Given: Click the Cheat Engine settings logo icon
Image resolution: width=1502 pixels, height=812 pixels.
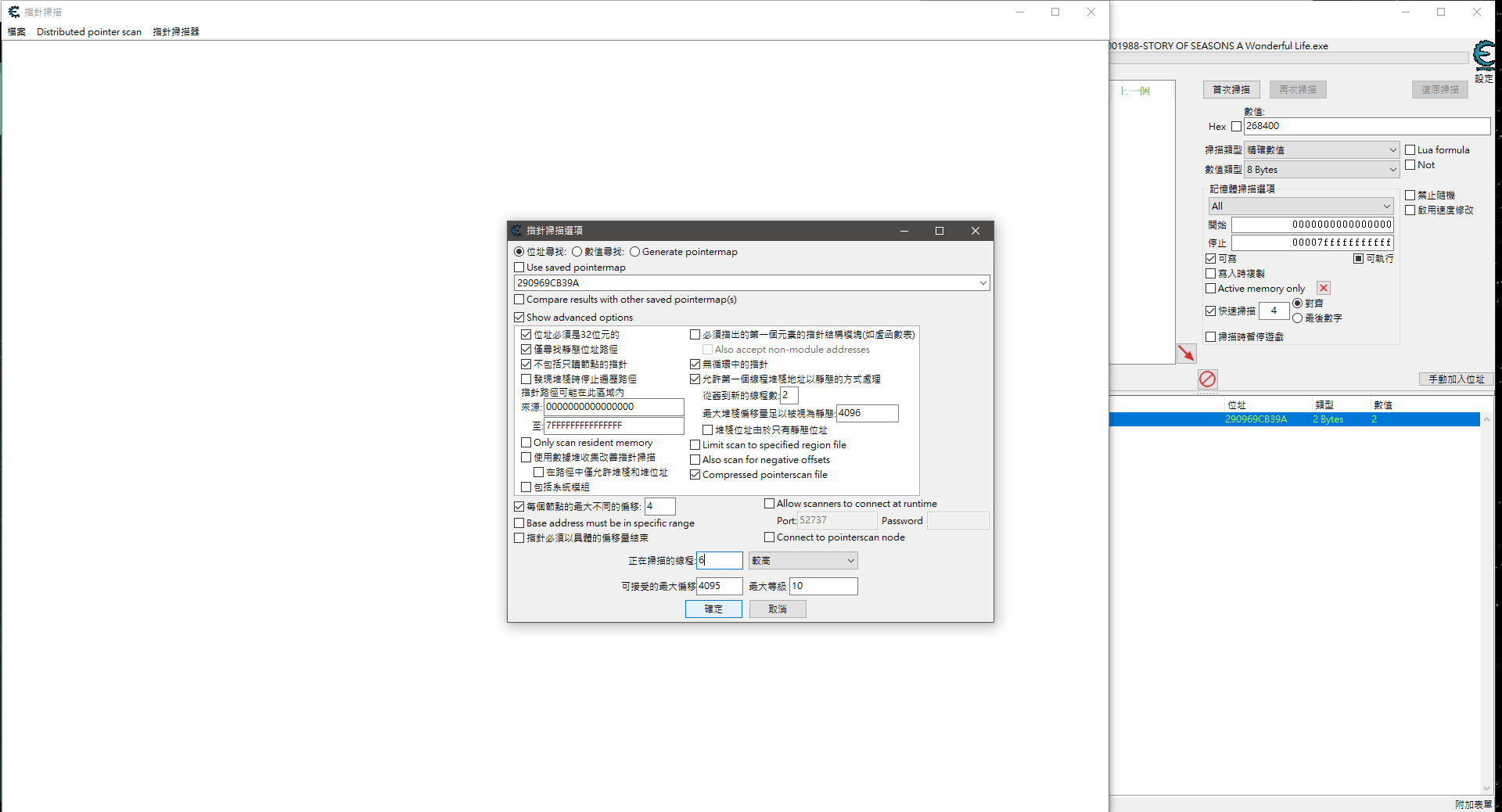Looking at the screenshot, I should (1484, 56).
